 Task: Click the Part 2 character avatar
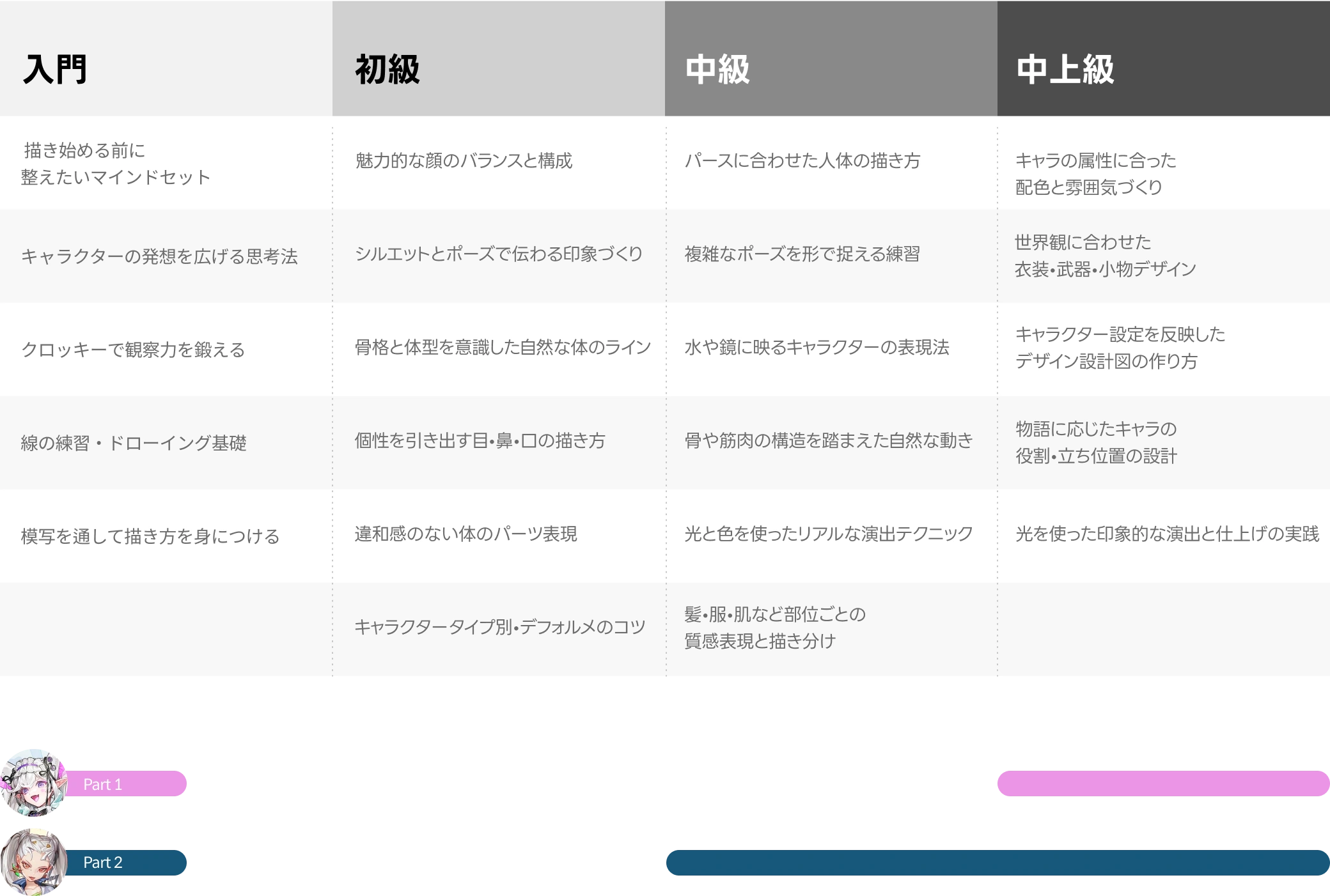[34, 862]
